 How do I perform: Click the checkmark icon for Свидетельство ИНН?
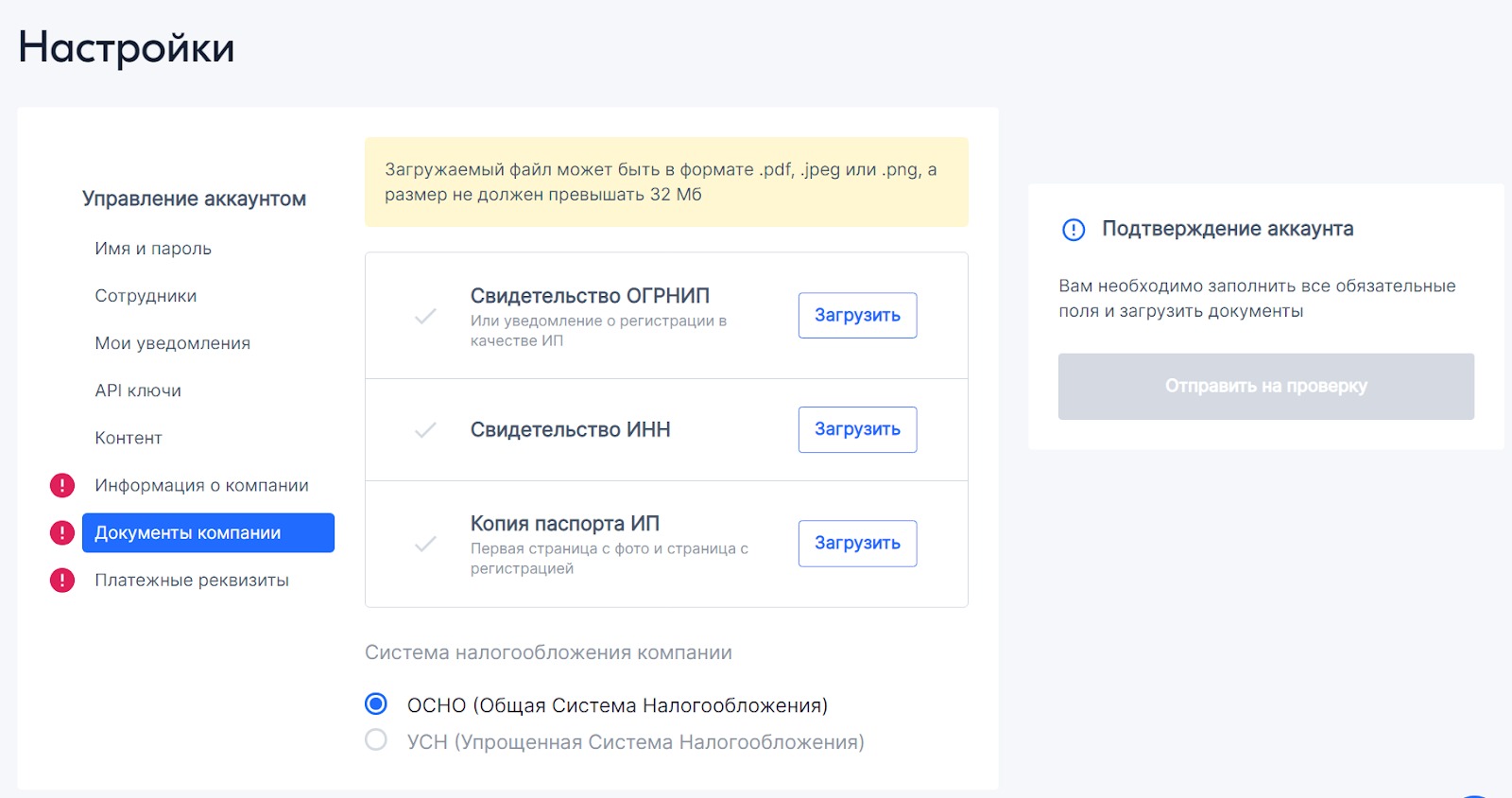425,430
